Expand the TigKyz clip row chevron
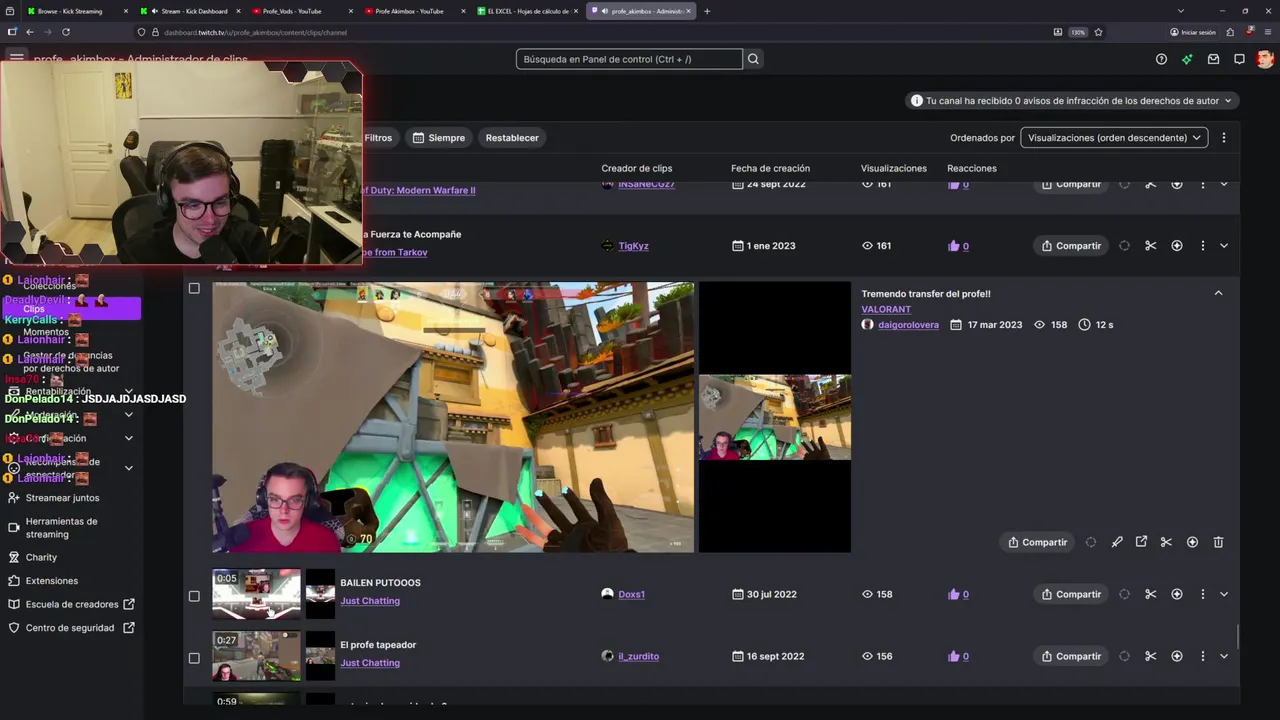 [x=1224, y=246]
